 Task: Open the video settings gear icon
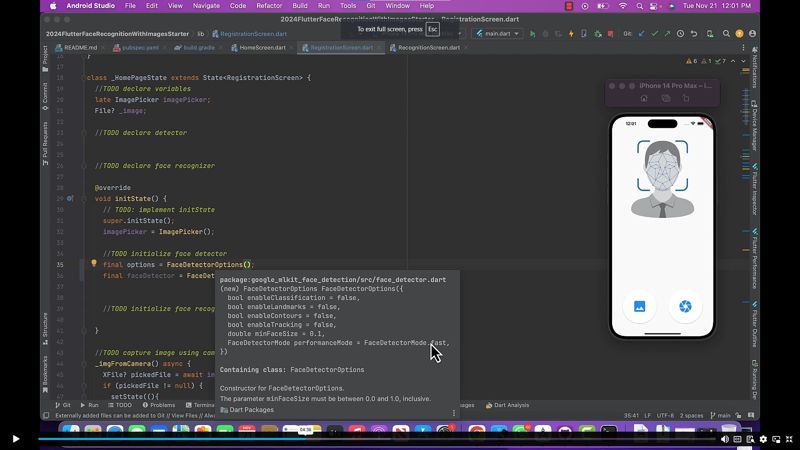pos(763,439)
